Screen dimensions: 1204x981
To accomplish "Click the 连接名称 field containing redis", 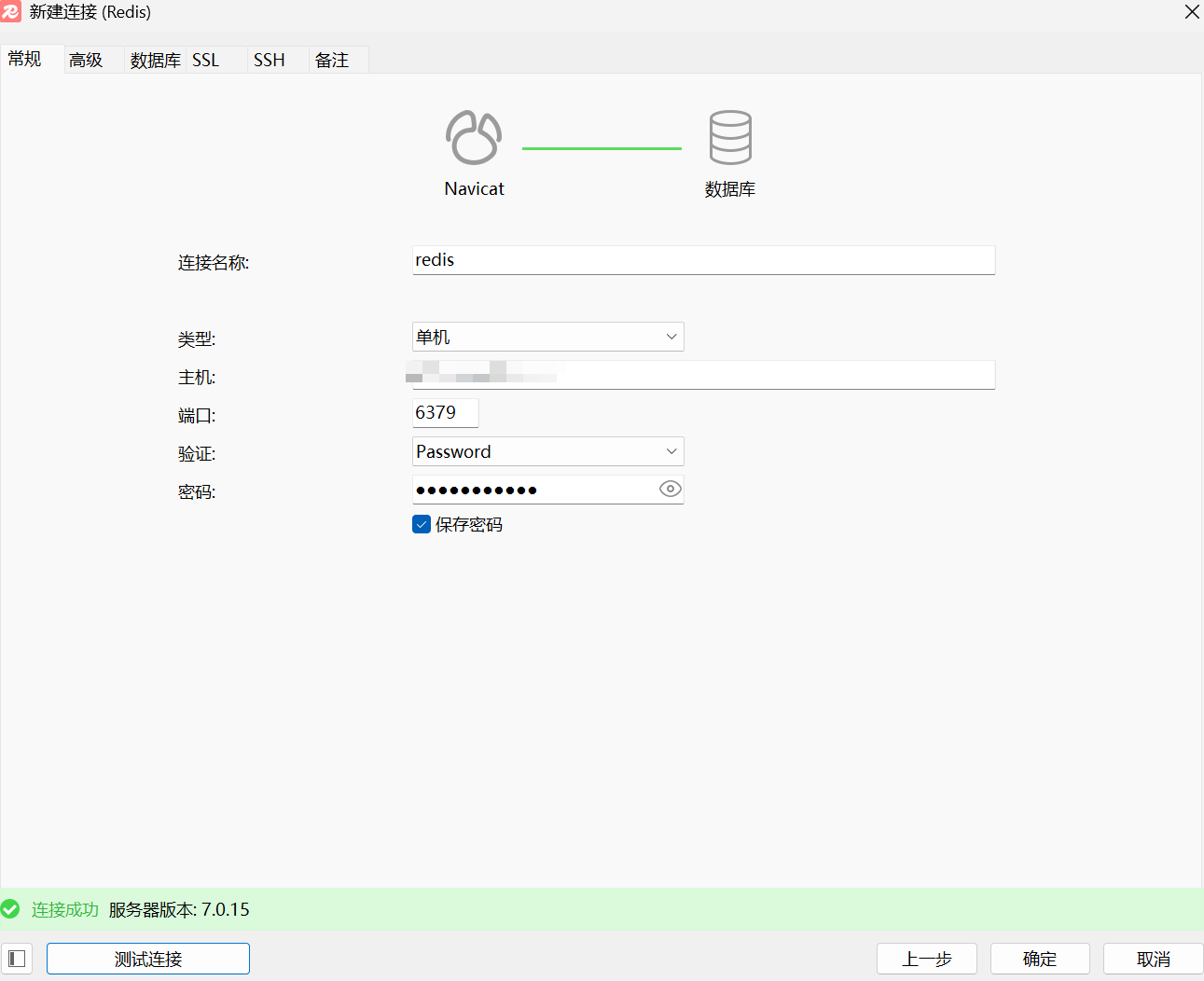I will [703, 260].
